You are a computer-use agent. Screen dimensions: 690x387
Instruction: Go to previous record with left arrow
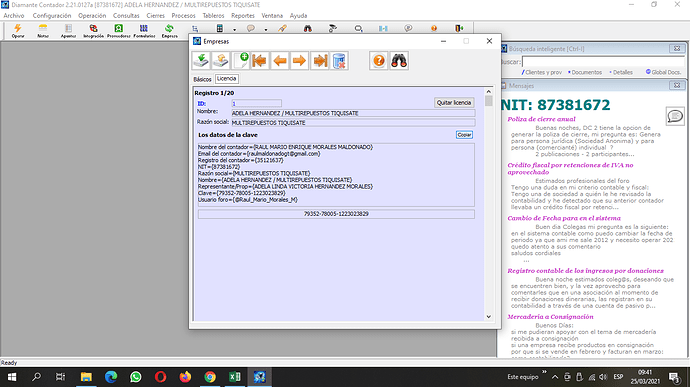279,61
